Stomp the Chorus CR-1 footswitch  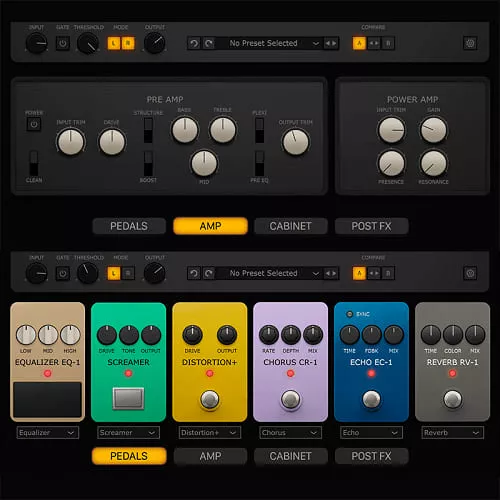[290, 399]
